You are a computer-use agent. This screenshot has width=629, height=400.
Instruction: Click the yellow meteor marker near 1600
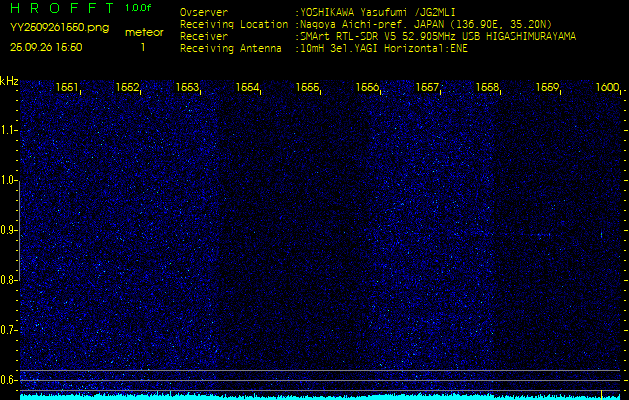601,394
